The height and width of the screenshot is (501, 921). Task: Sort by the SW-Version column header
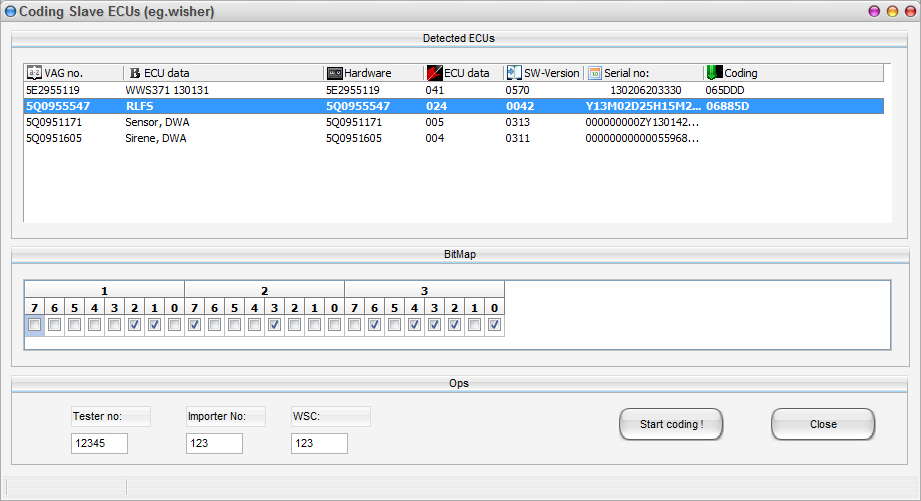coord(543,73)
